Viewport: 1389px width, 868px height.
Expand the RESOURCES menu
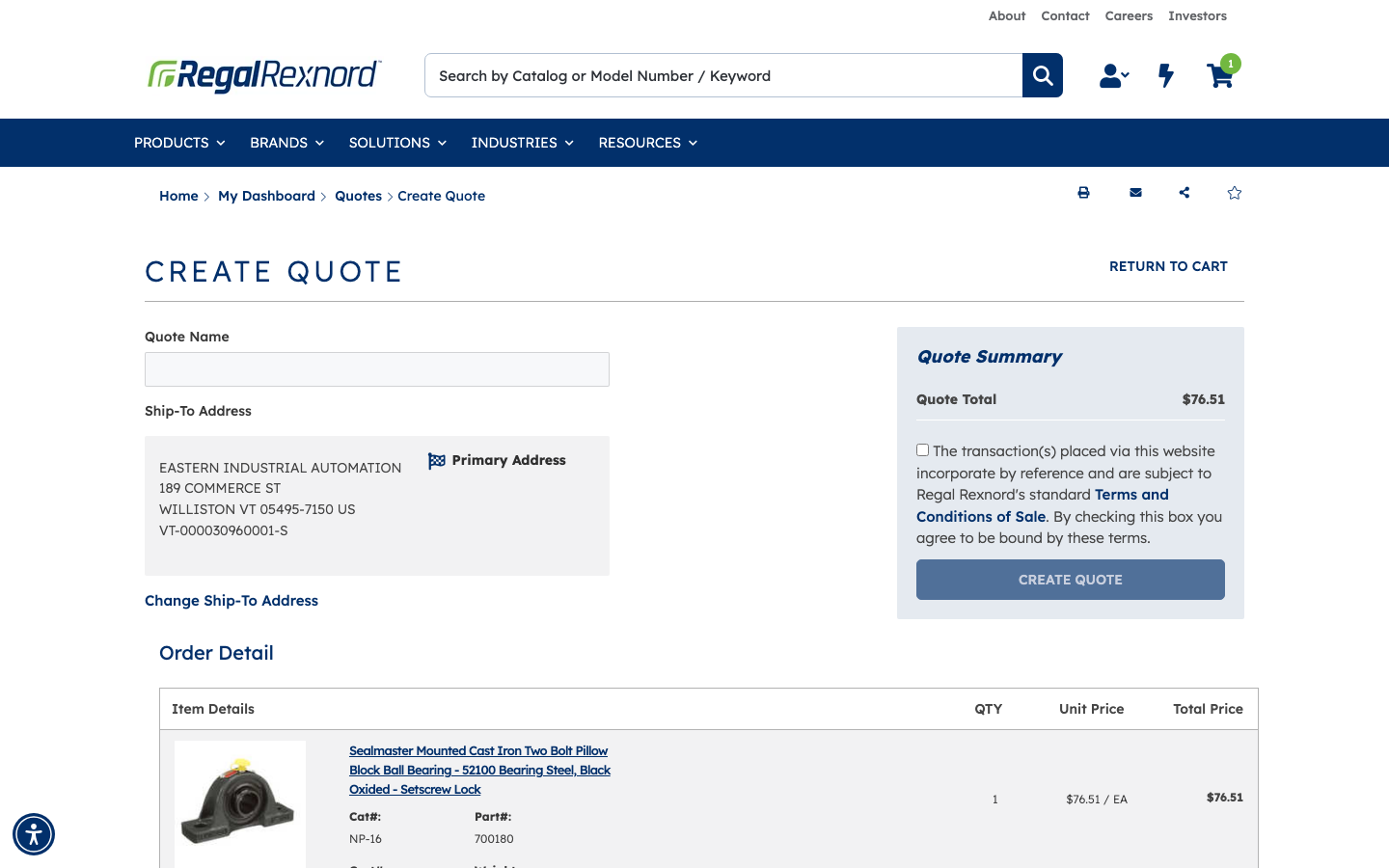click(647, 143)
